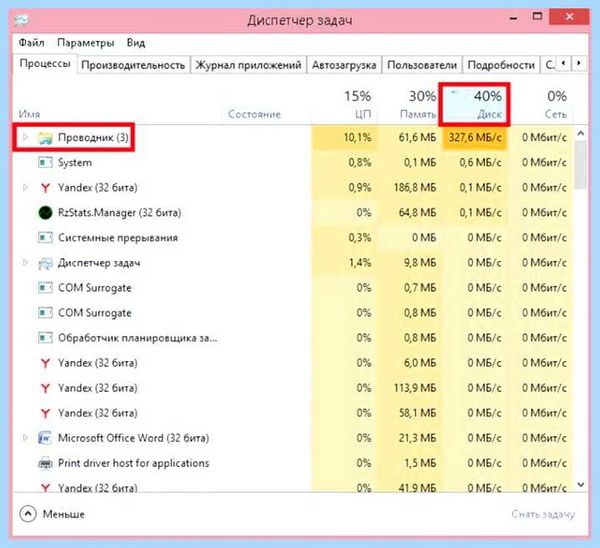Click the Снять задачу button
600x548 pixels.
[x=543, y=514]
